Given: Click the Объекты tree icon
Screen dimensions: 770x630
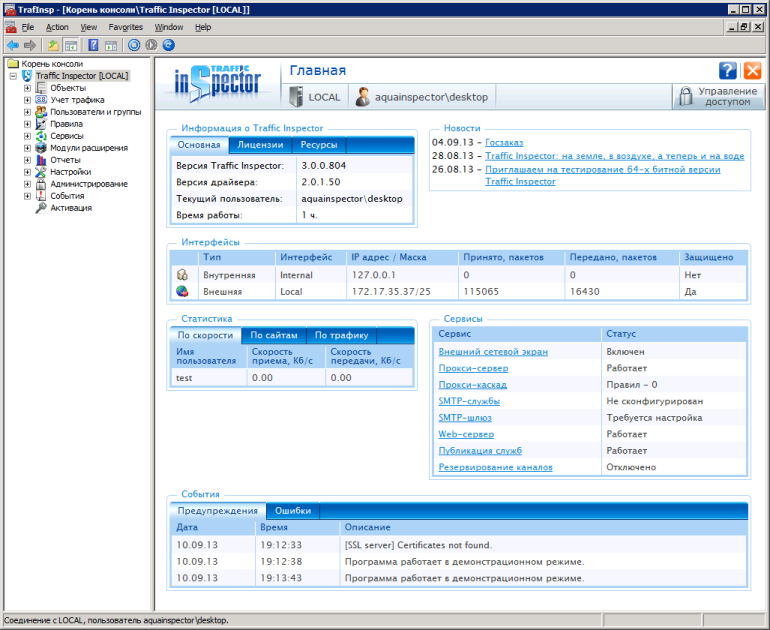Looking at the screenshot, I should tap(41, 88).
